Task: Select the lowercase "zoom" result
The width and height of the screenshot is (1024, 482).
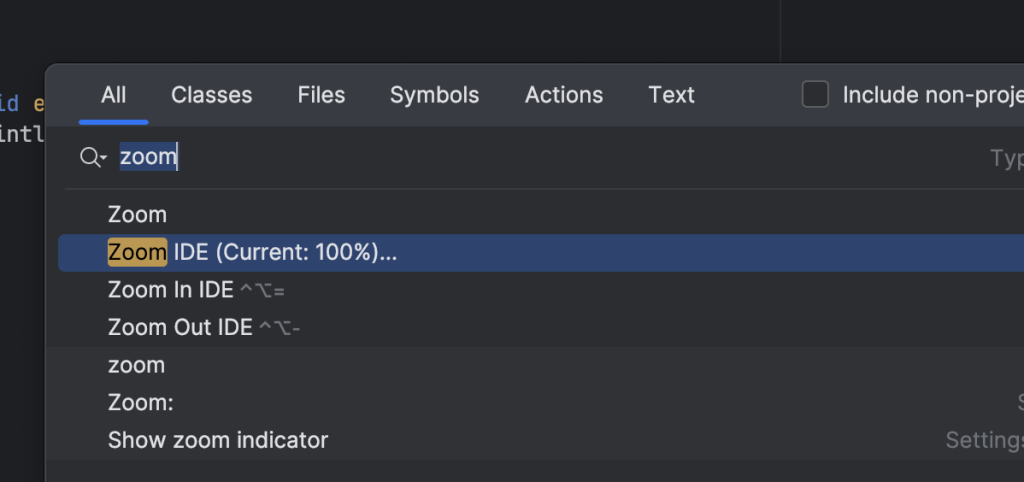Action: tap(137, 365)
